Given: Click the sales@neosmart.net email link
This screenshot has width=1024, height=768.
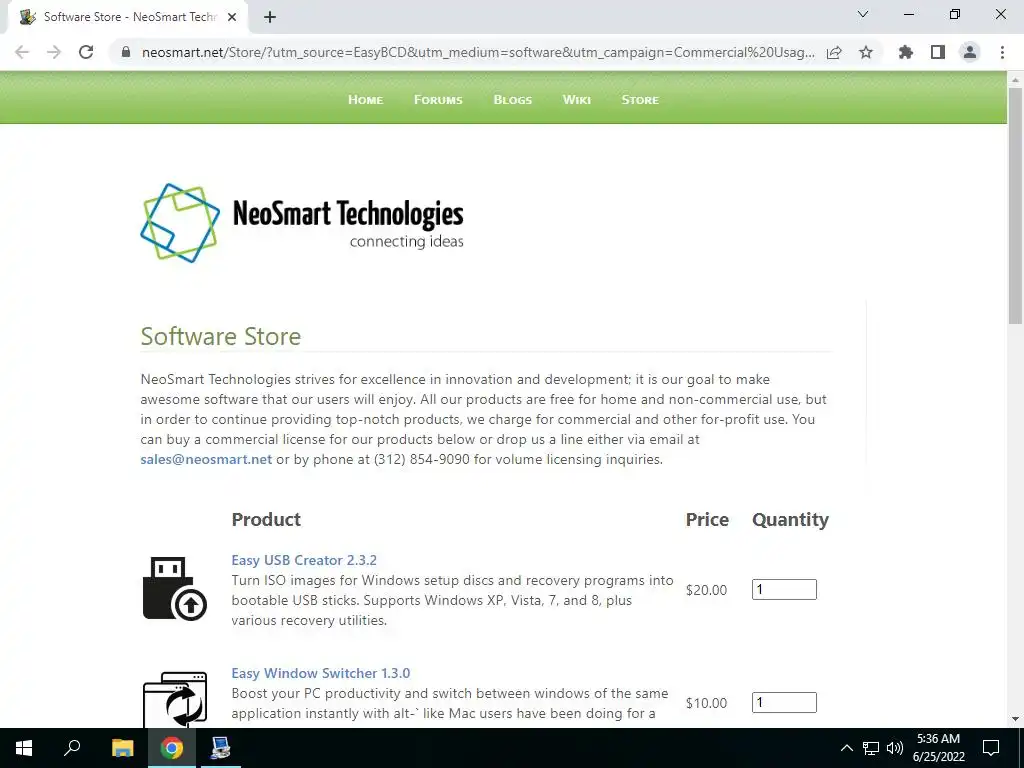Looking at the screenshot, I should (206, 459).
